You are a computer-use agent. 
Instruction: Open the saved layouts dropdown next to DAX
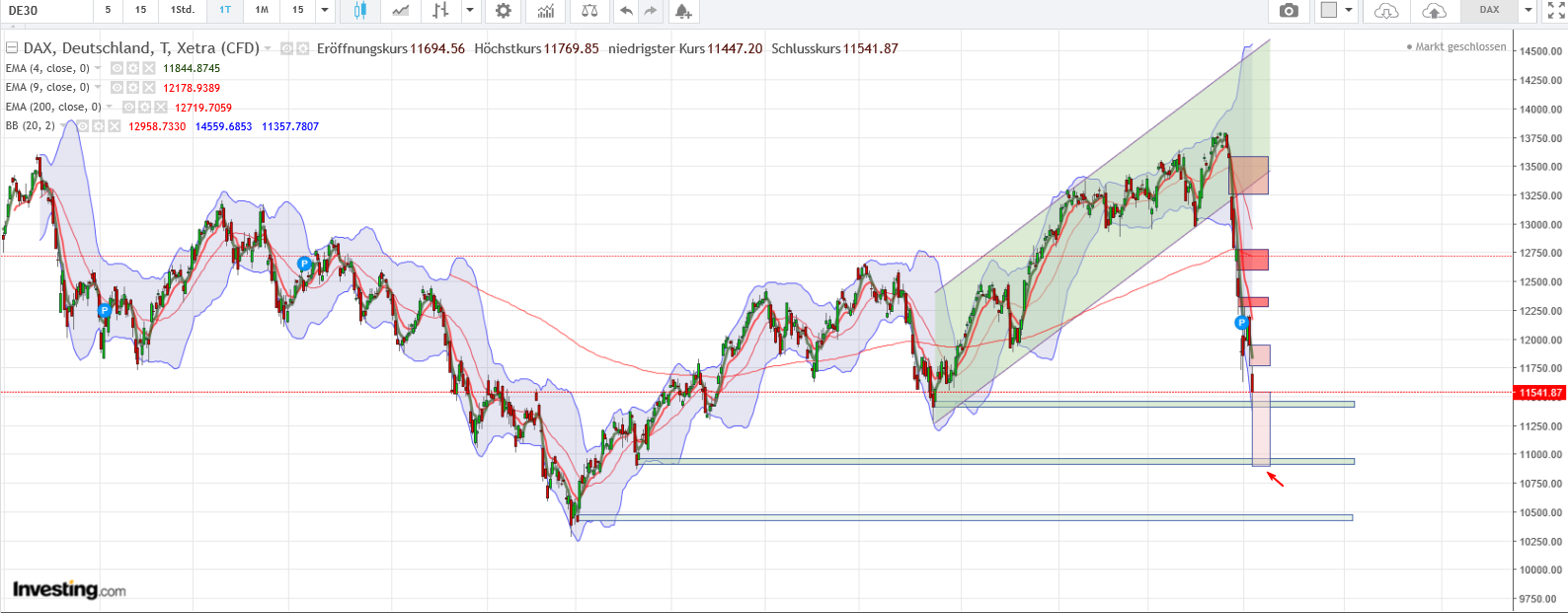click(1529, 11)
